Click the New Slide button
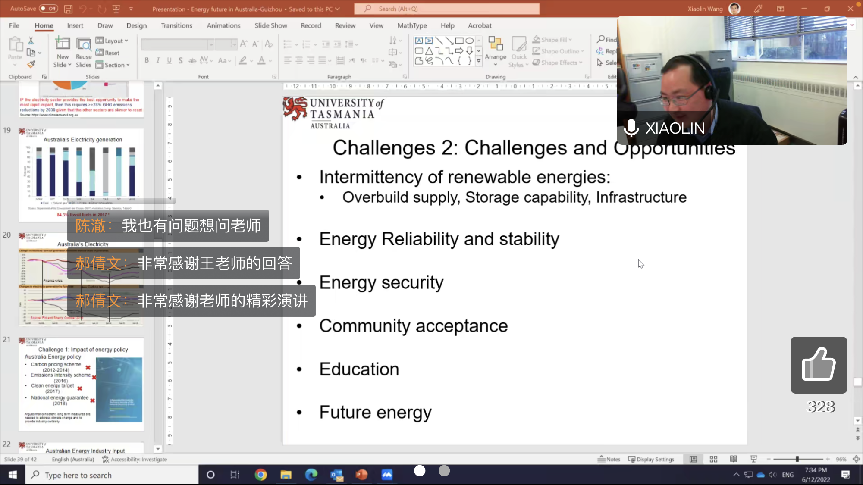The width and height of the screenshot is (863, 485). [62, 53]
